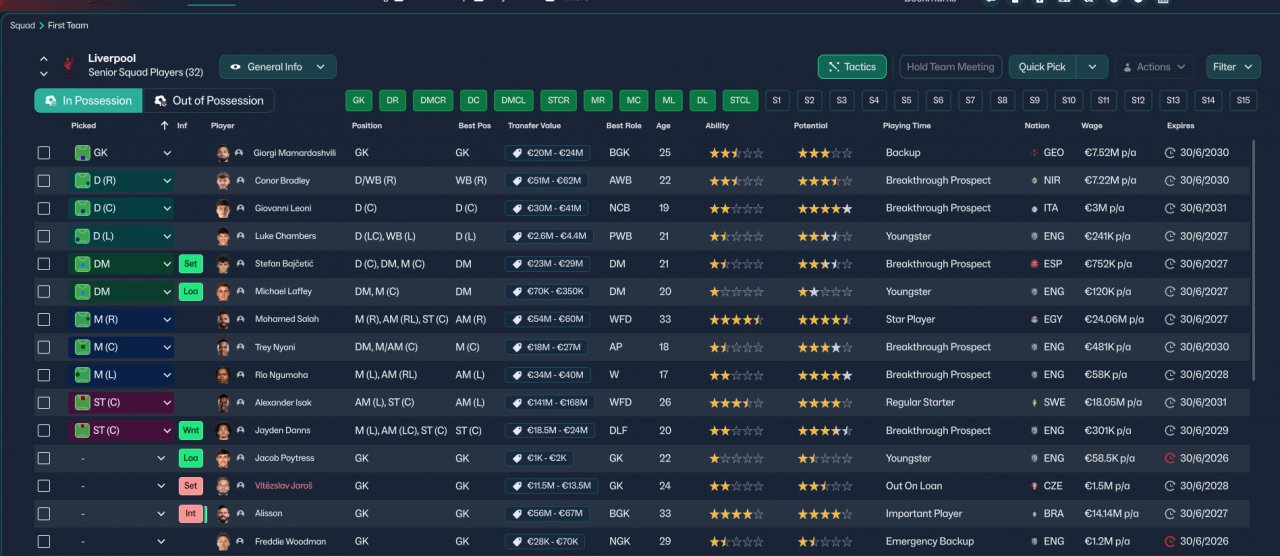Expand the Quick Pick arrow dropdown

1092,67
